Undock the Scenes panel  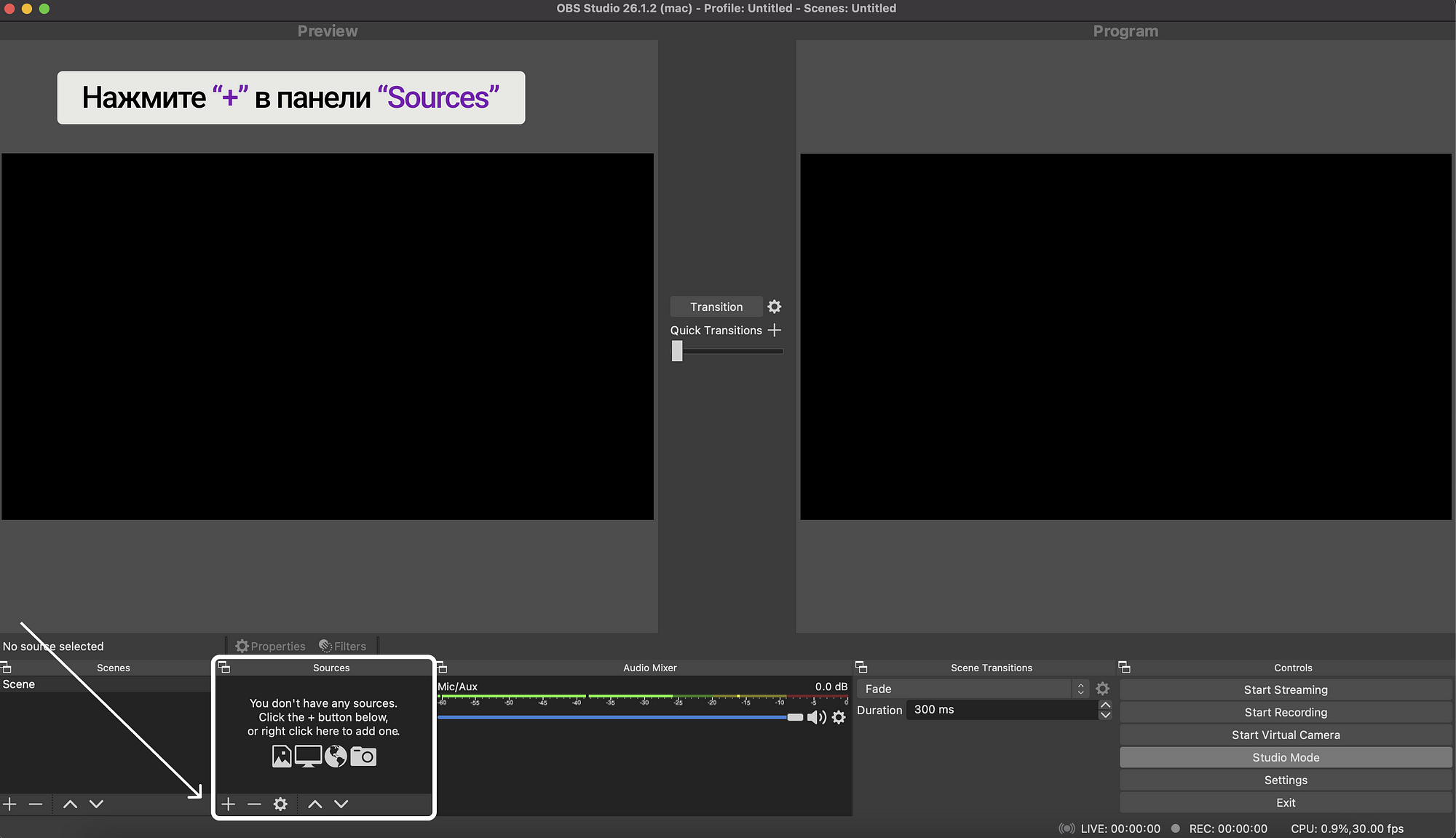[x=6, y=667]
